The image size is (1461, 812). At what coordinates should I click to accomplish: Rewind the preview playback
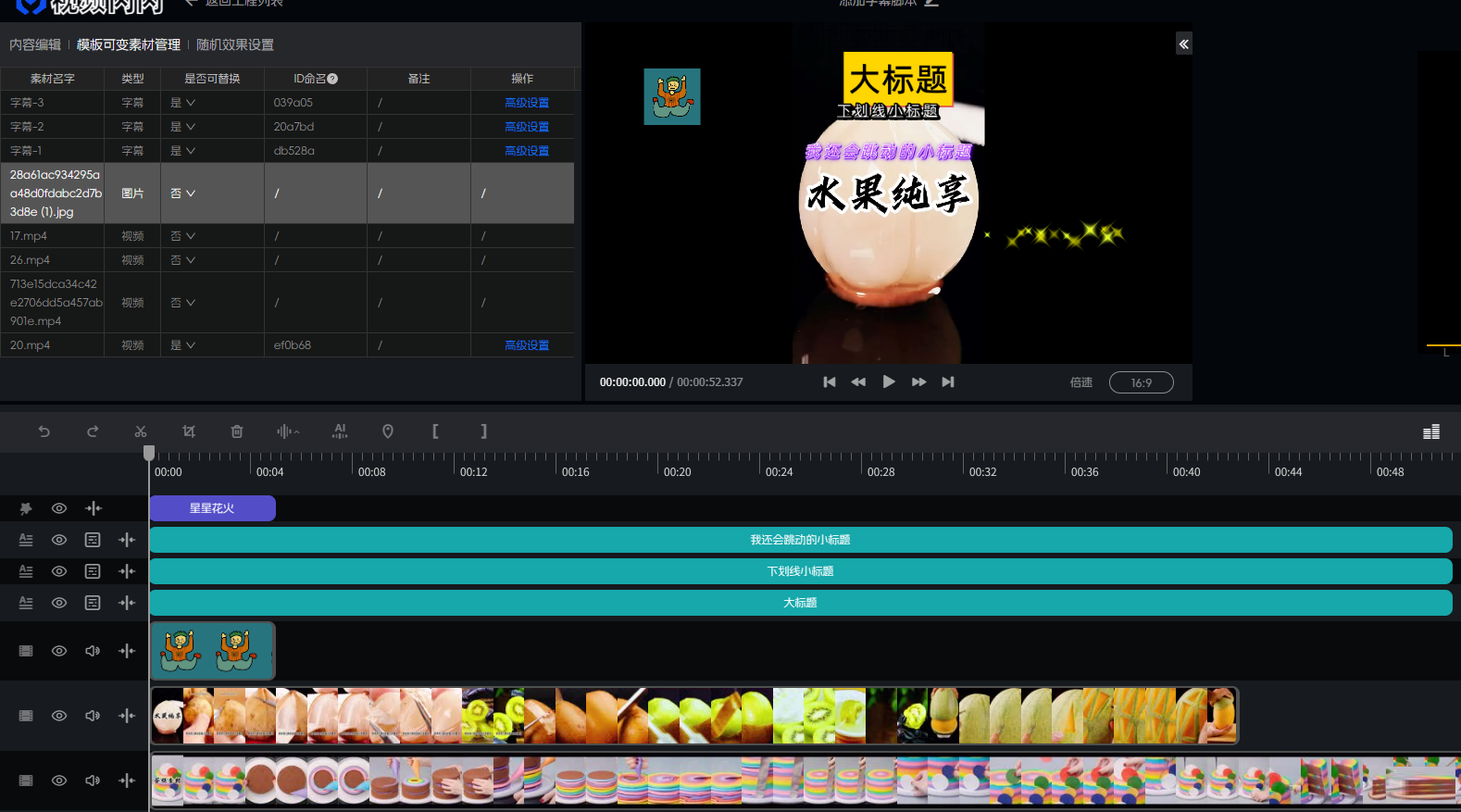coord(858,381)
